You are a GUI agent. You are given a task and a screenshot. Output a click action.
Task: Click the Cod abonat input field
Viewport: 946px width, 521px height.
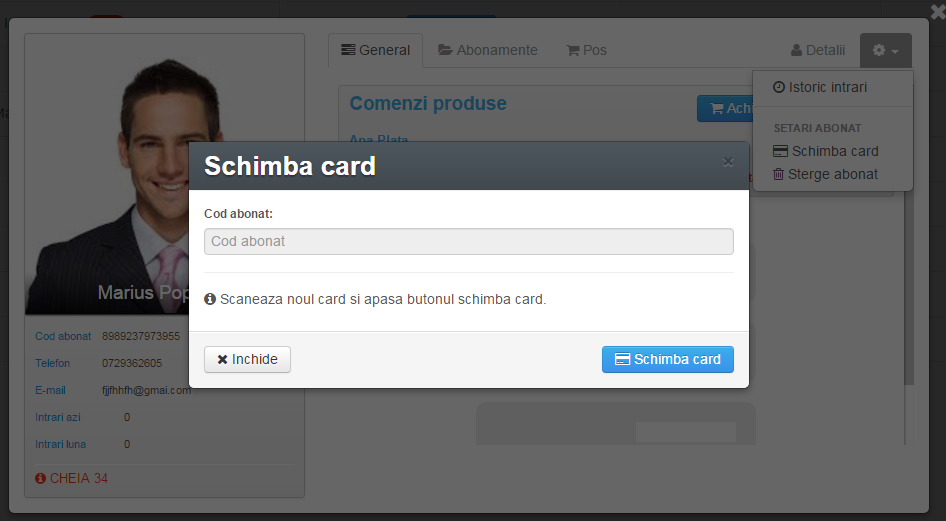click(469, 241)
